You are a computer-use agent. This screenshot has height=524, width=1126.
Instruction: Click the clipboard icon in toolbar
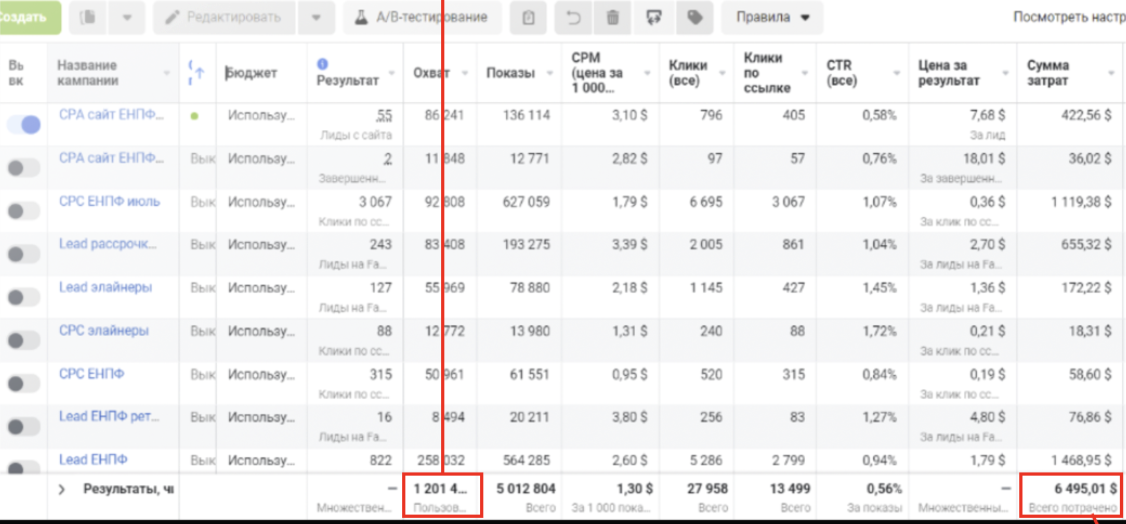(x=529, y=17)
